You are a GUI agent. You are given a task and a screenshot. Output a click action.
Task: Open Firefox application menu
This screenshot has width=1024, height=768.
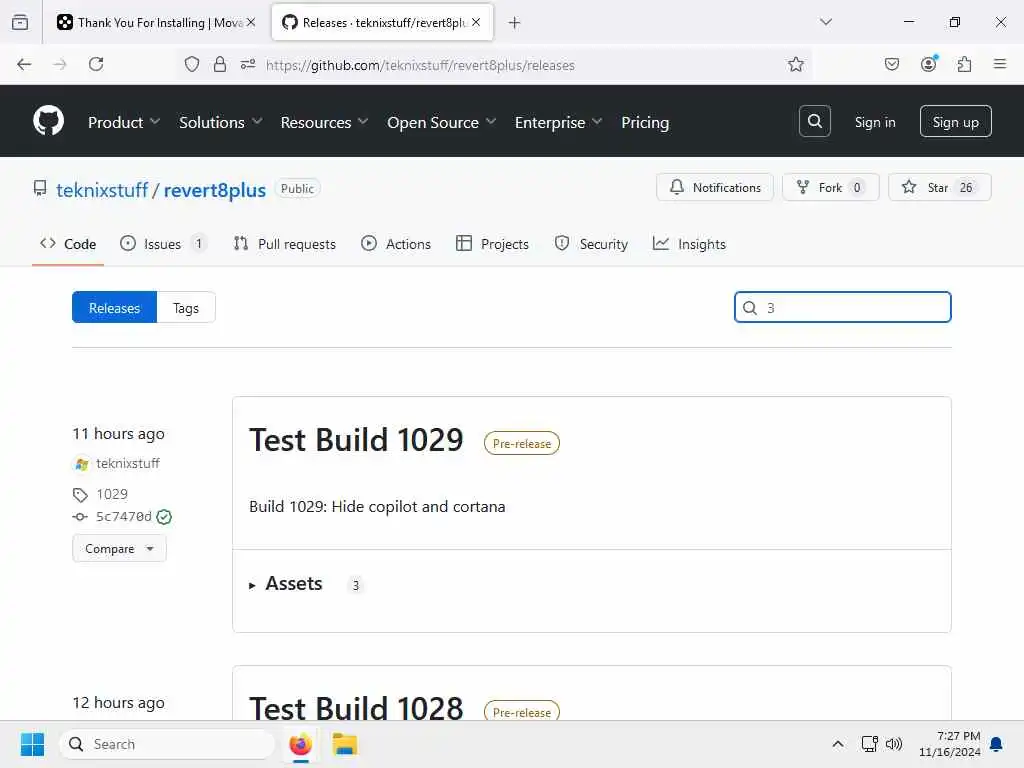[x=999, y=64]
